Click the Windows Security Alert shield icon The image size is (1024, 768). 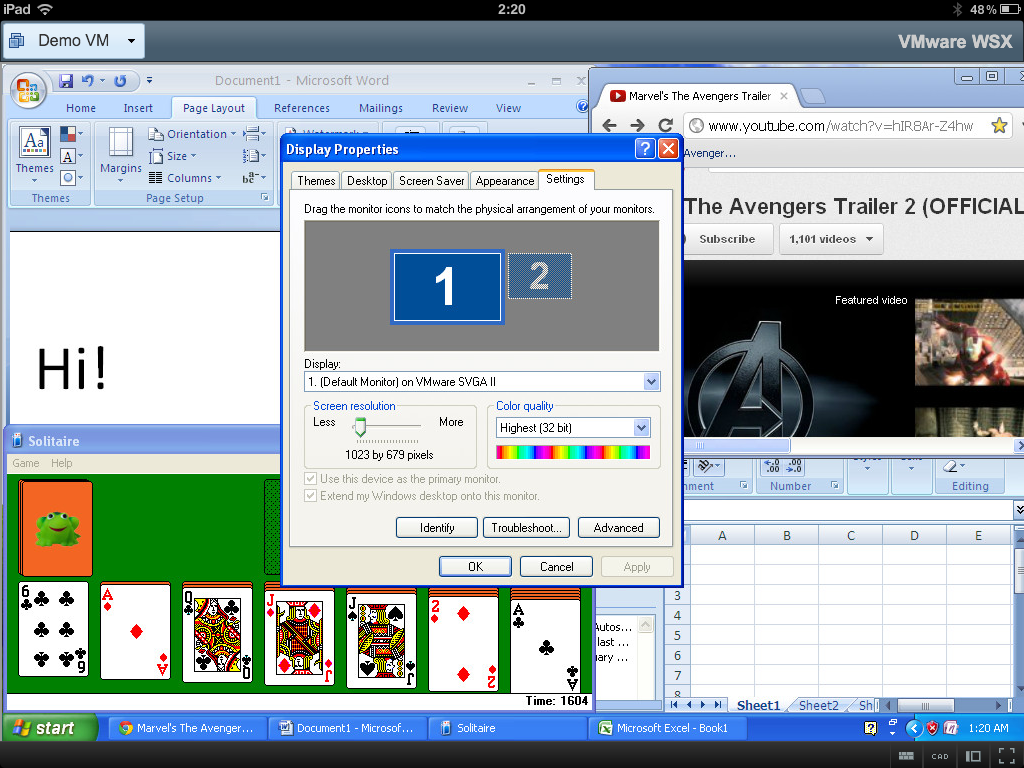933,728
